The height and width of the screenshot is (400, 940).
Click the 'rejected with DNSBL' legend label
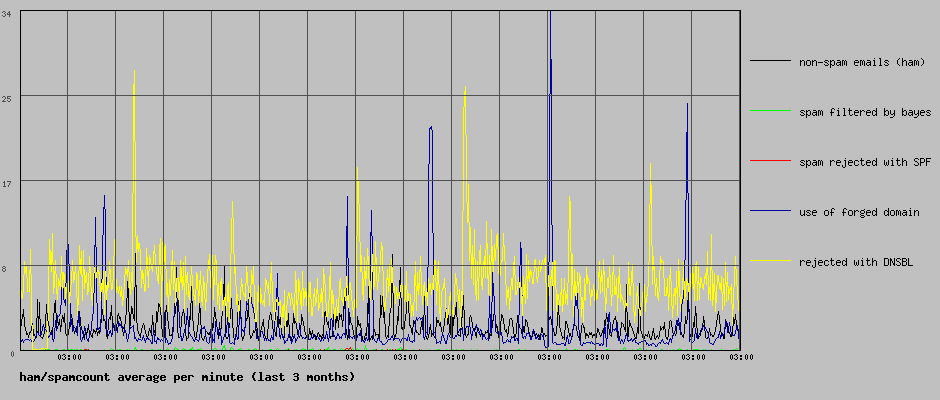pyautogui.click(x=855, y=262)
